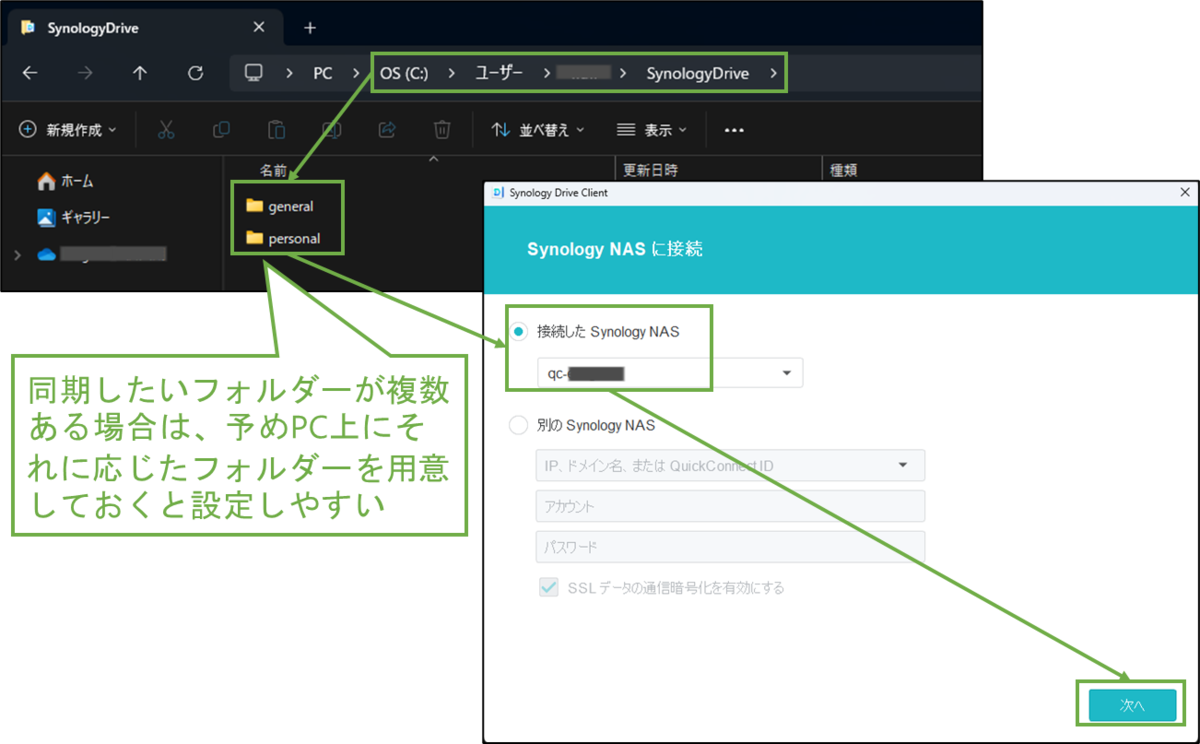Open 並べ替え sort dropdown

(538, 130)
